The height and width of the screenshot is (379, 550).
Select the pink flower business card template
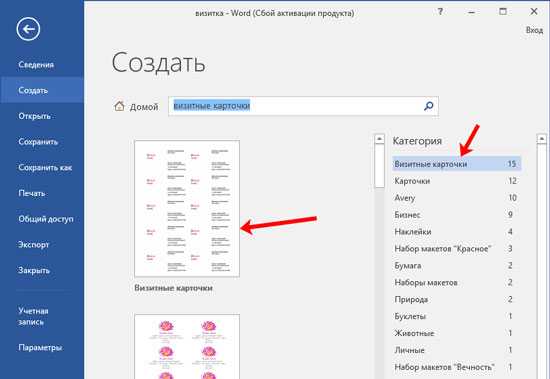pos(187,346)
